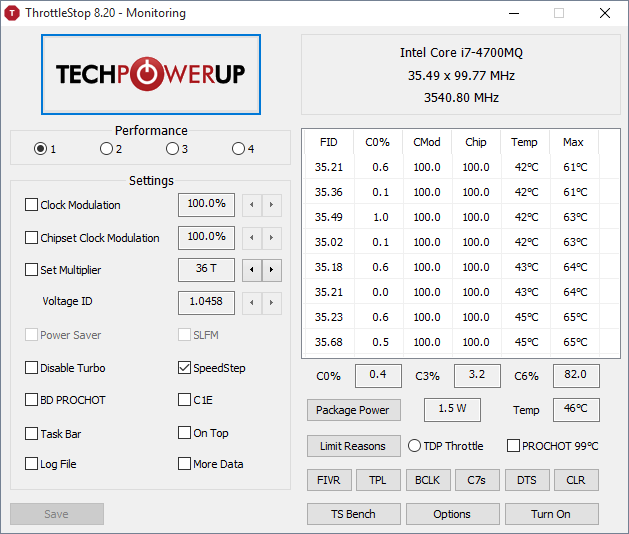The image size is (629, 534).
Task: Click the FID value 35.49 in table
Action: pyautogui.click(x=329, y=217)
